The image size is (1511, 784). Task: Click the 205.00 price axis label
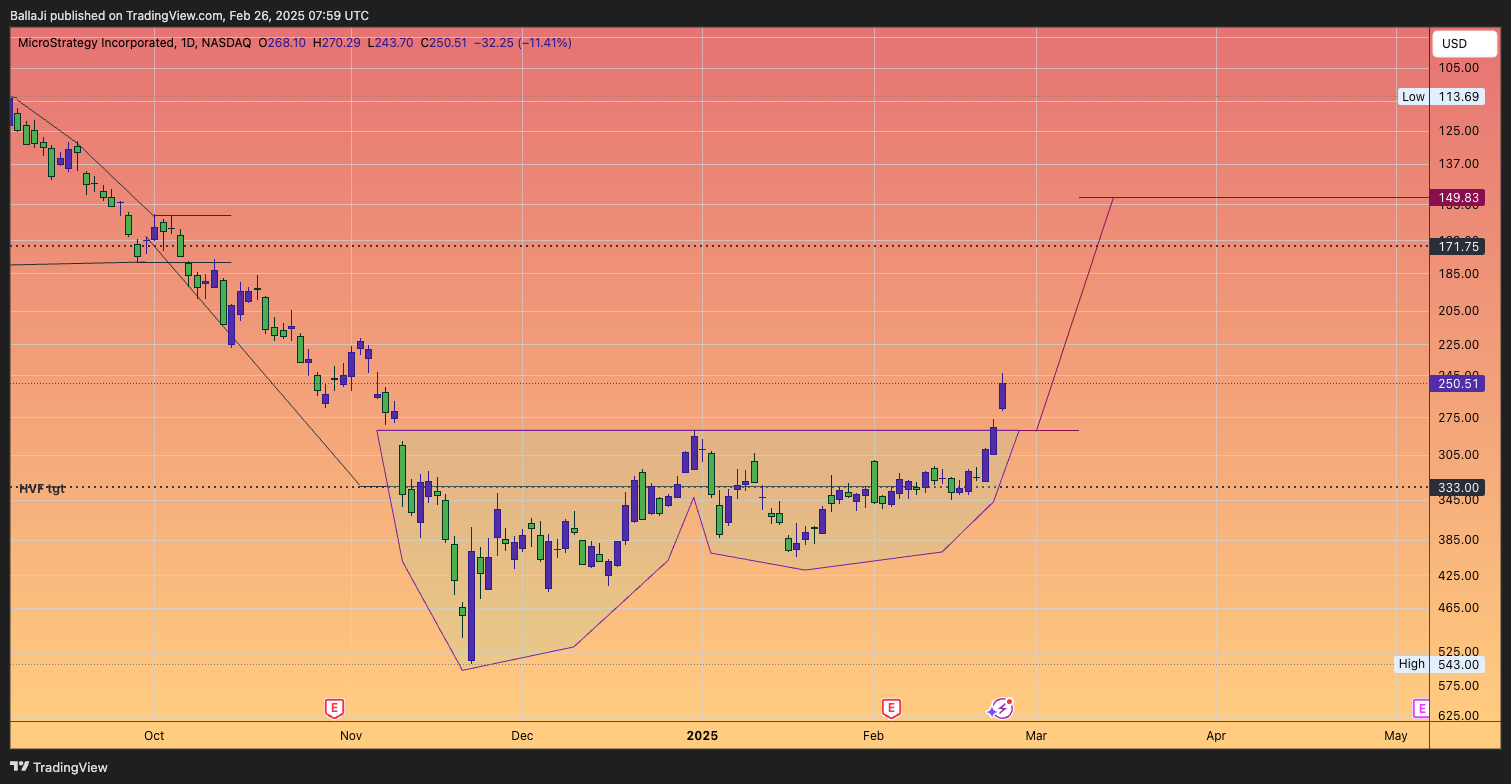click(1458, 311)
